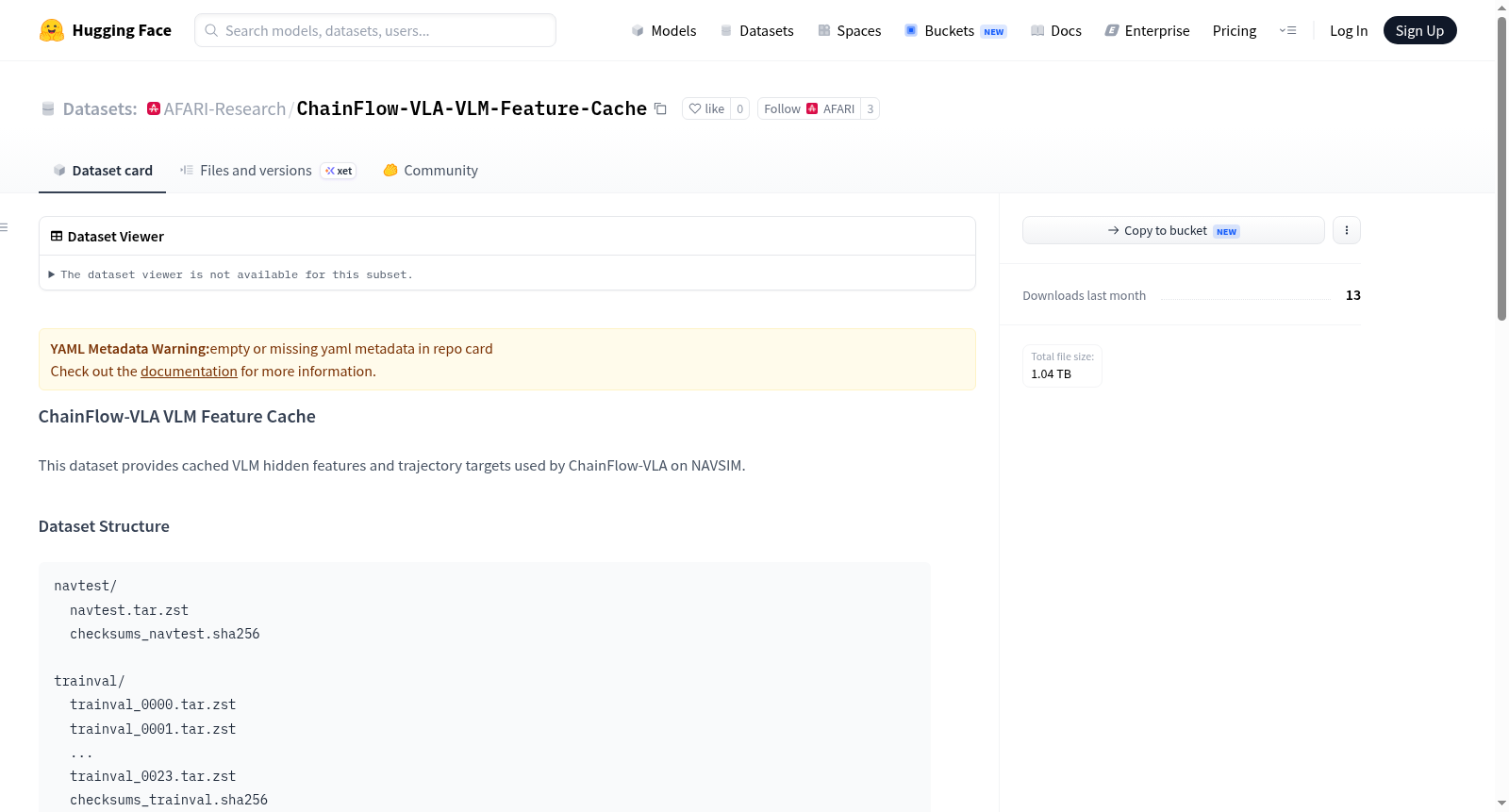This screenshot has height=812, width=1509.
Task: Click downloads last month value 13
Action: click(x=1353, y=295)
